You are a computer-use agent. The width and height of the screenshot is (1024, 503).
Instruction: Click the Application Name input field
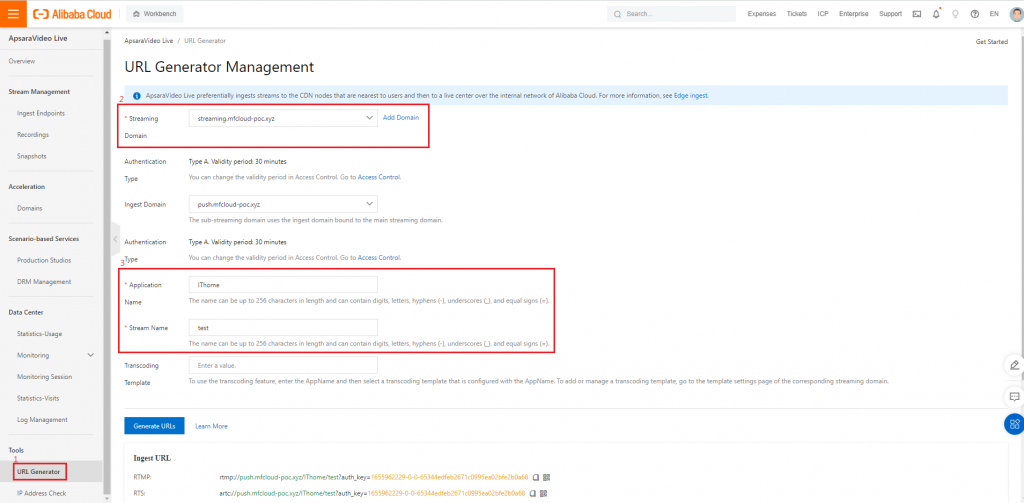pyautogui.click(x=283, y=285)
